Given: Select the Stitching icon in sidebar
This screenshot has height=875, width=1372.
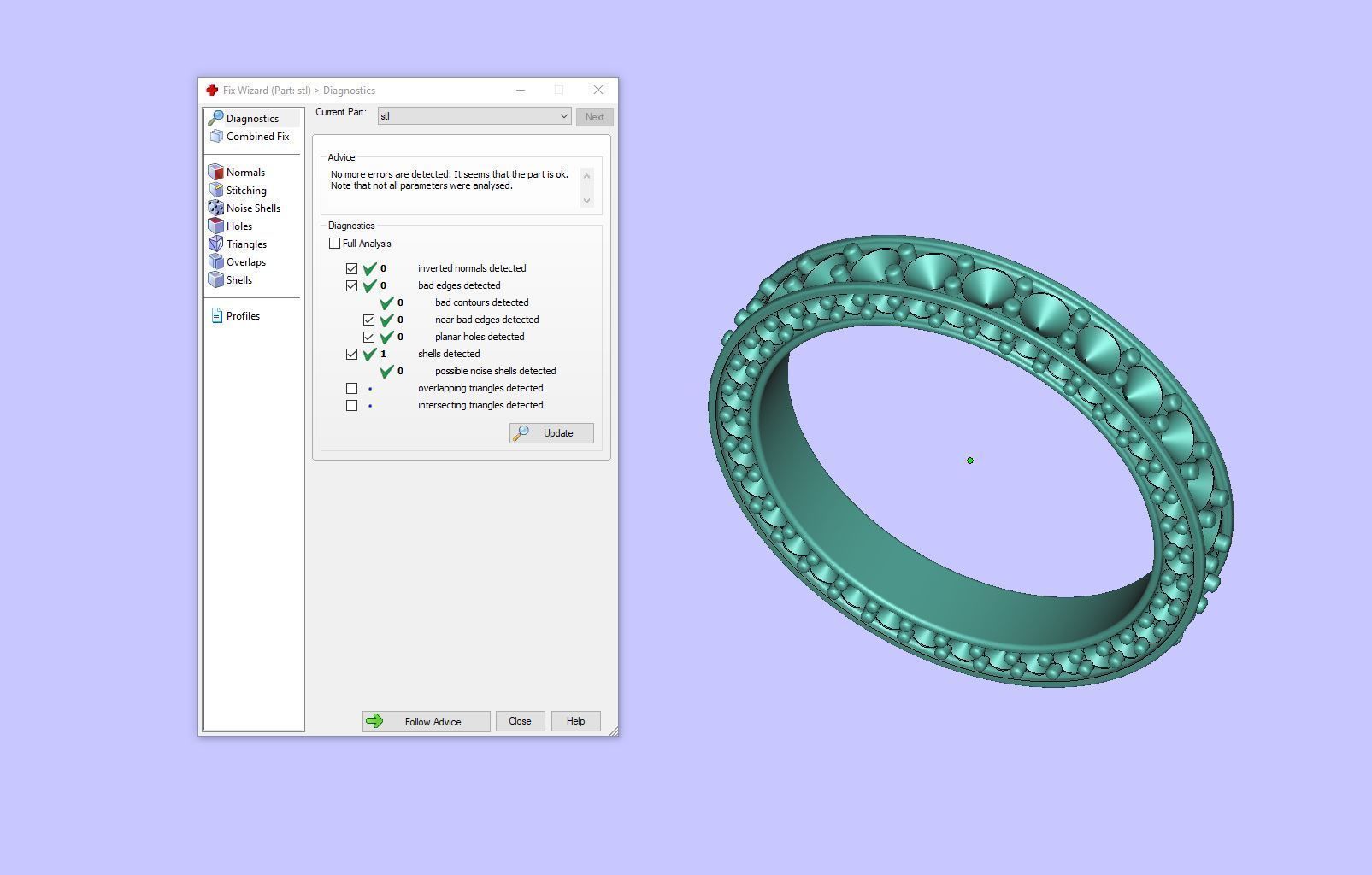Looking at the screenshot, I should click(216, 191).
